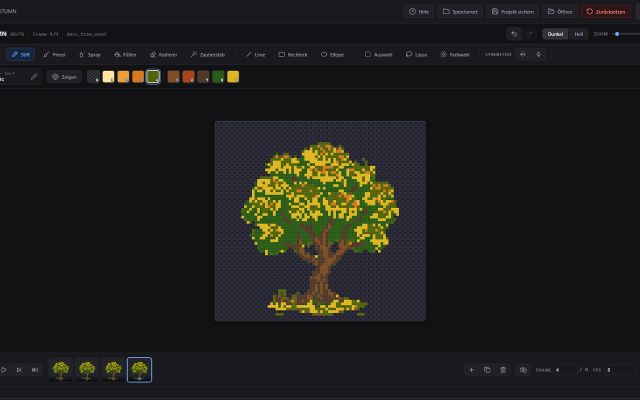The image size is (640, 400).
Task: Undo the last action
Action: tap(514, 34)
